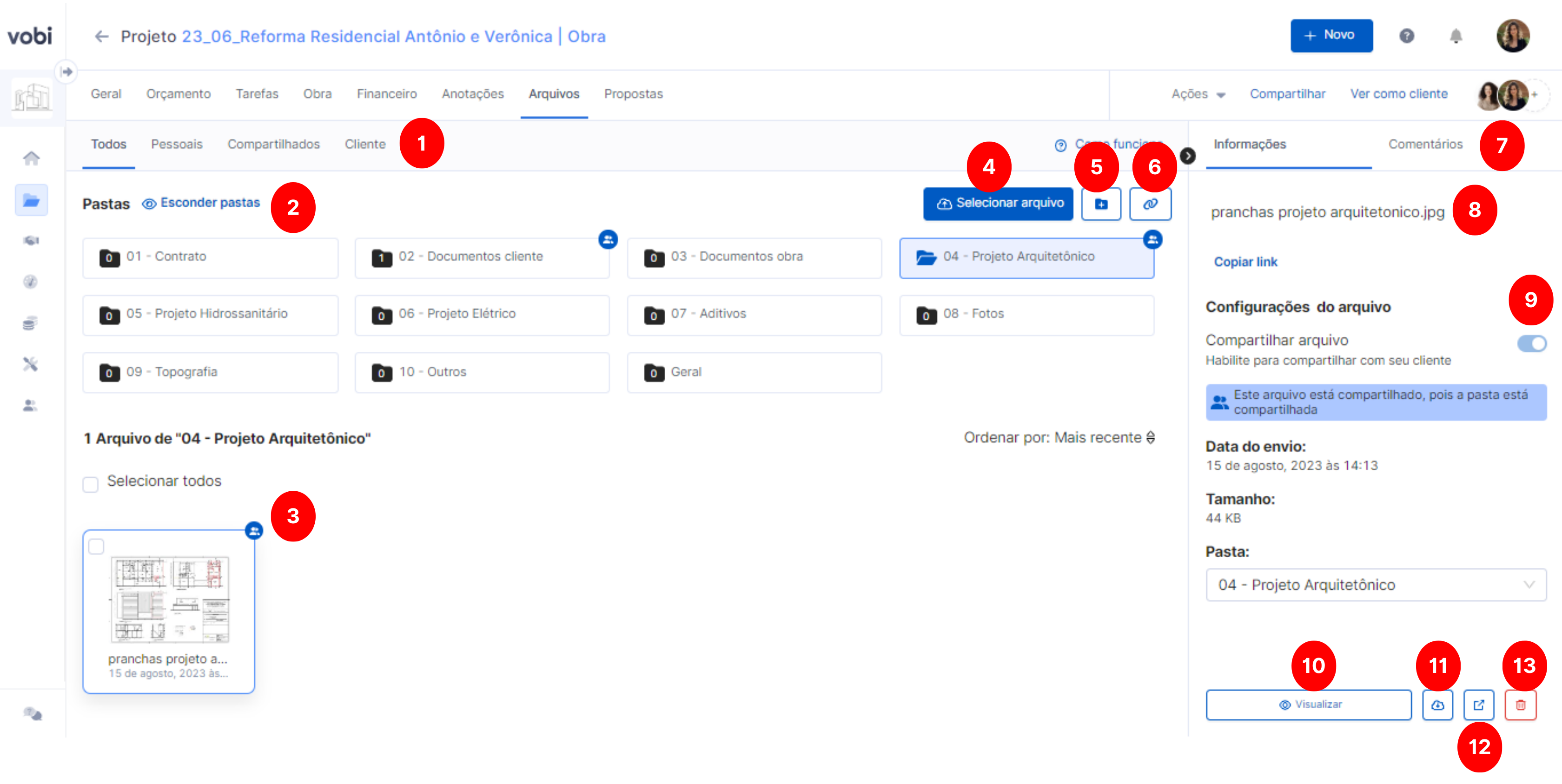Screen dimensions: 1562x784
Task: Click the Copiar link link
Action: tap(1245, 262)
